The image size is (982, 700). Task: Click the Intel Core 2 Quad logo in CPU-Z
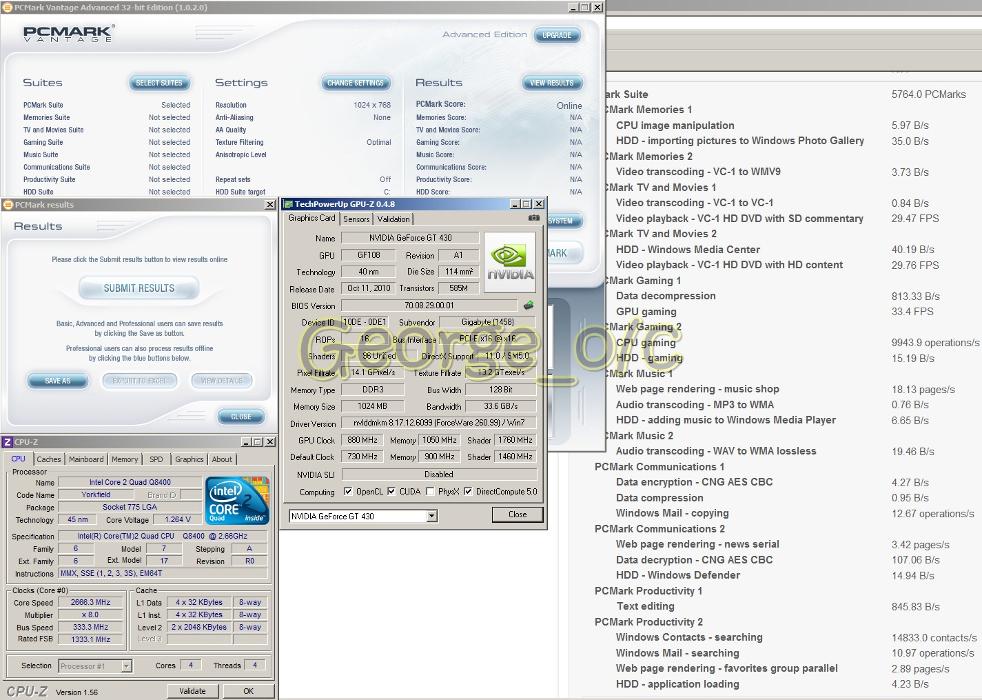[237, 500]
